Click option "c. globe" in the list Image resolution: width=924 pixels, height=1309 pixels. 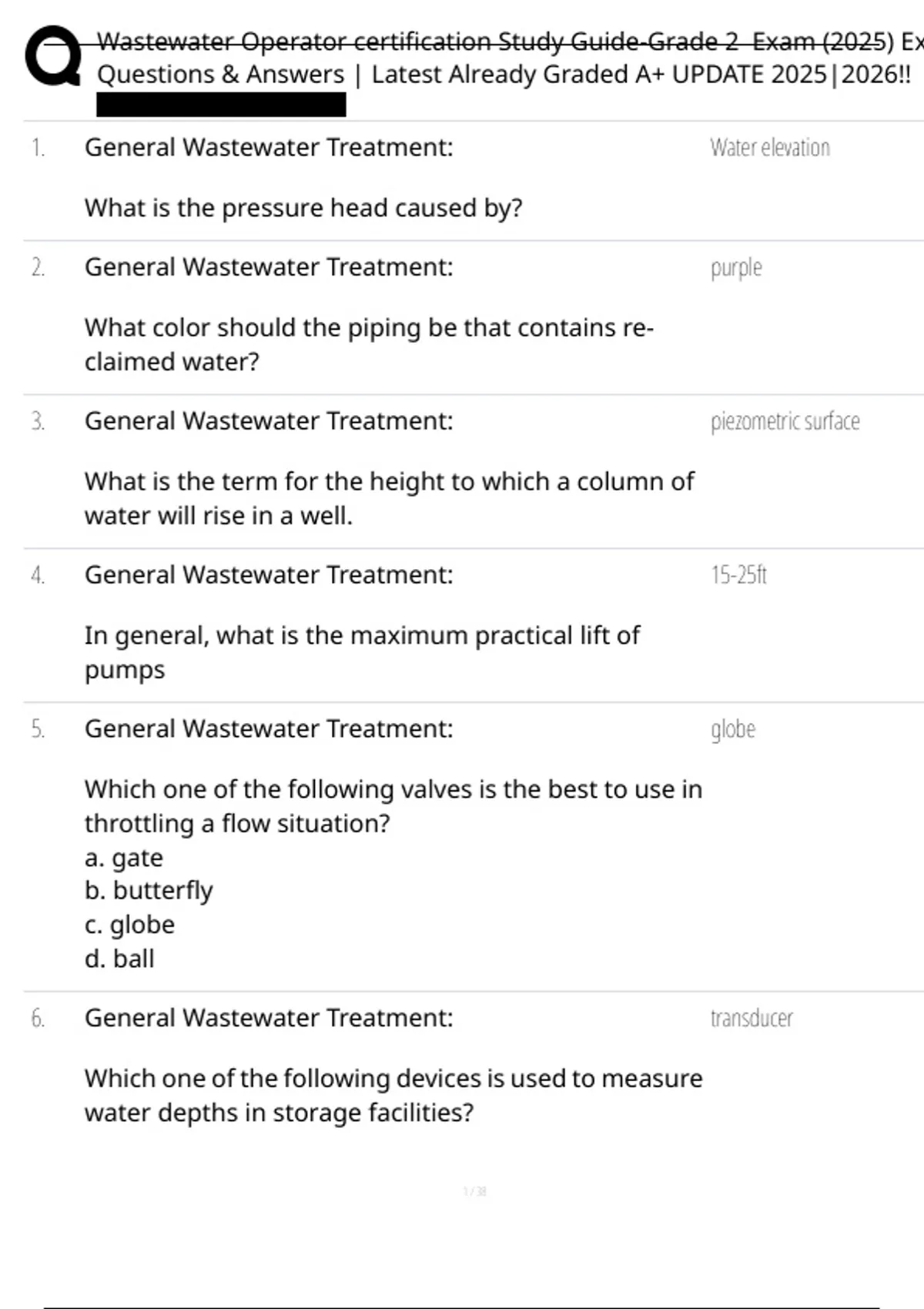click(x=129, y=925)
